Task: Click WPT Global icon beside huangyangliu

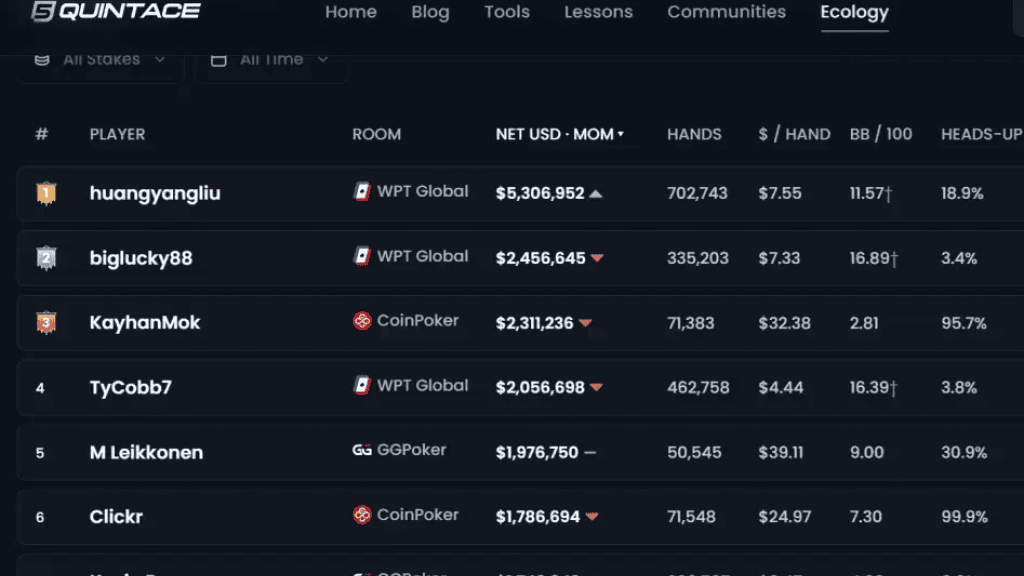Action: (x=362, y=191)
